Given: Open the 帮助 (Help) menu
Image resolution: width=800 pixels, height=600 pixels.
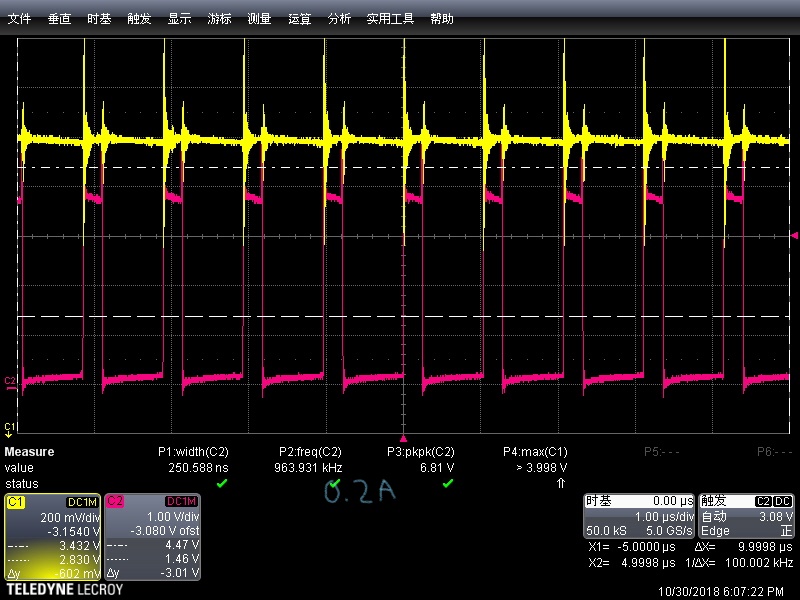Looking at the screenshot, I should point(442,19).
